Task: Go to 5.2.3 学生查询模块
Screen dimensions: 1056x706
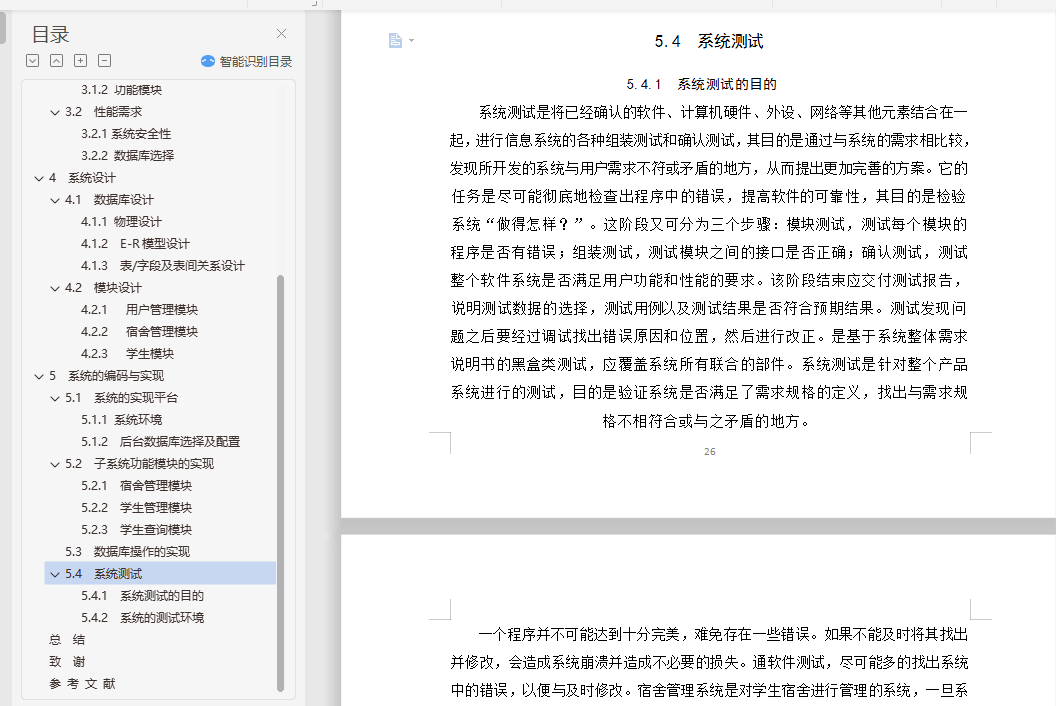Action: [x=137, y=530]
